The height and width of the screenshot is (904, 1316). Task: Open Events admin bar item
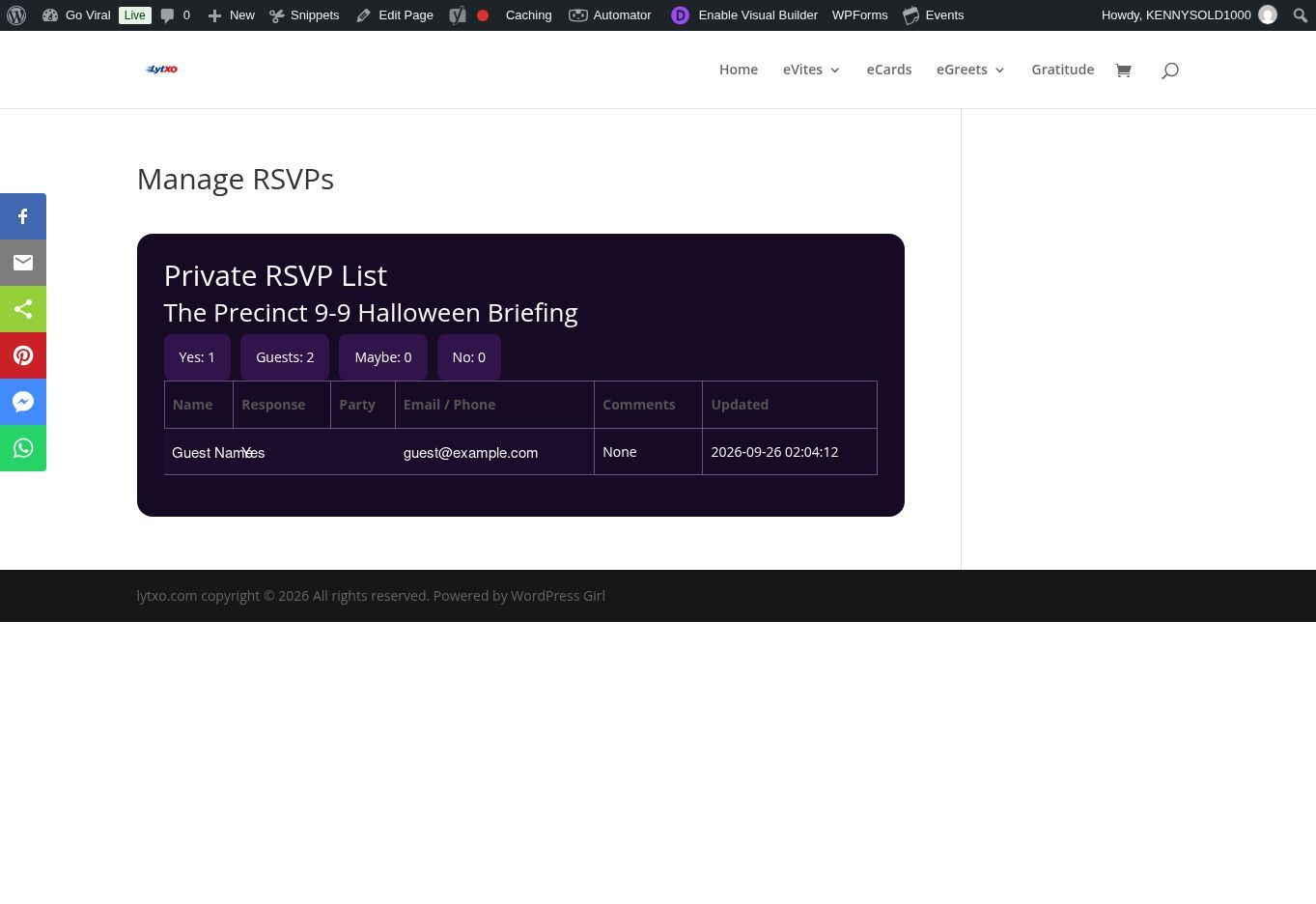coord(934,15)
